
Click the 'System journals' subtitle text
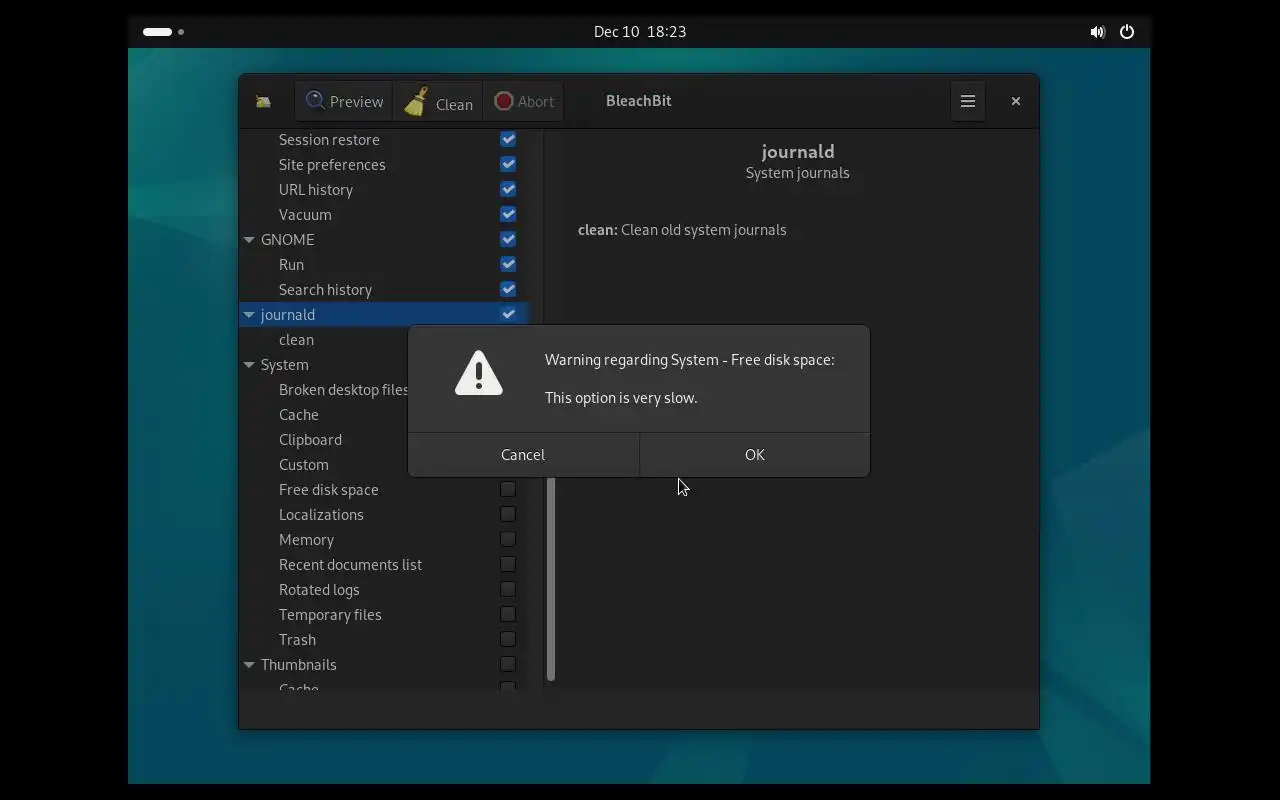[x=797, y=173]
